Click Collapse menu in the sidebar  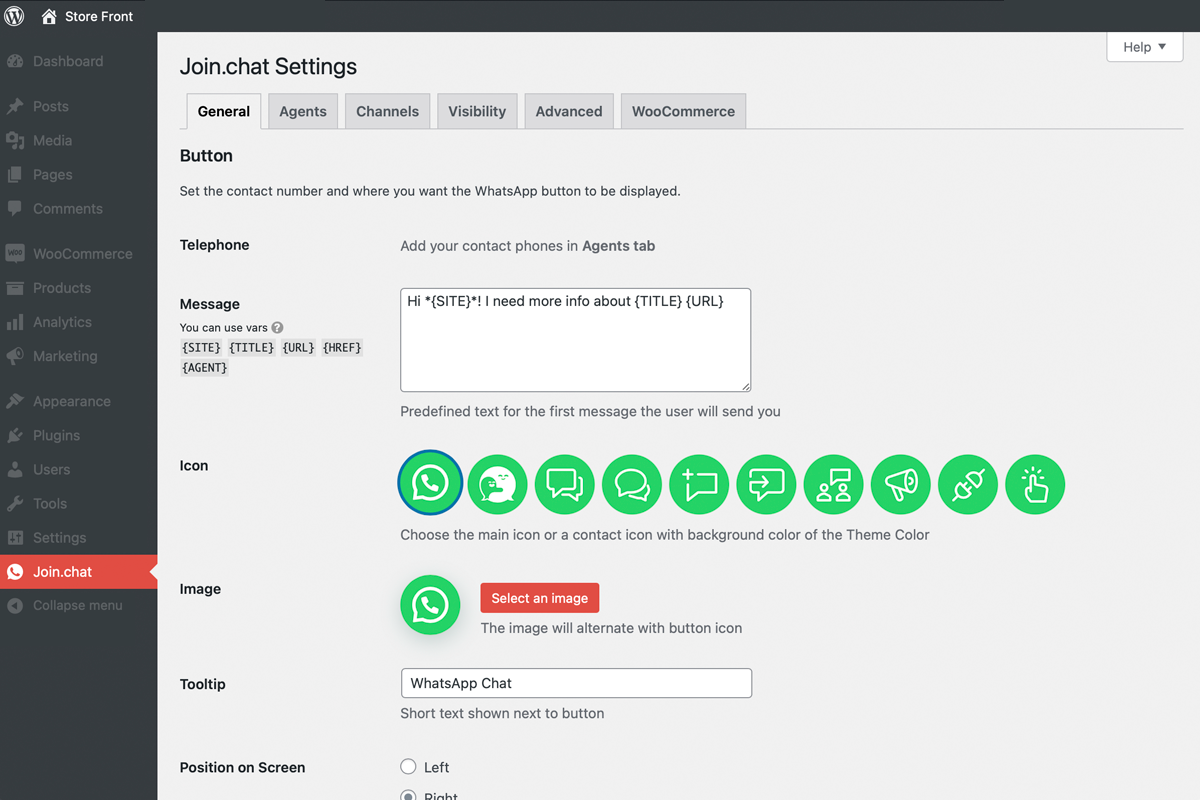pyautogui.click(x=78, y=605)
